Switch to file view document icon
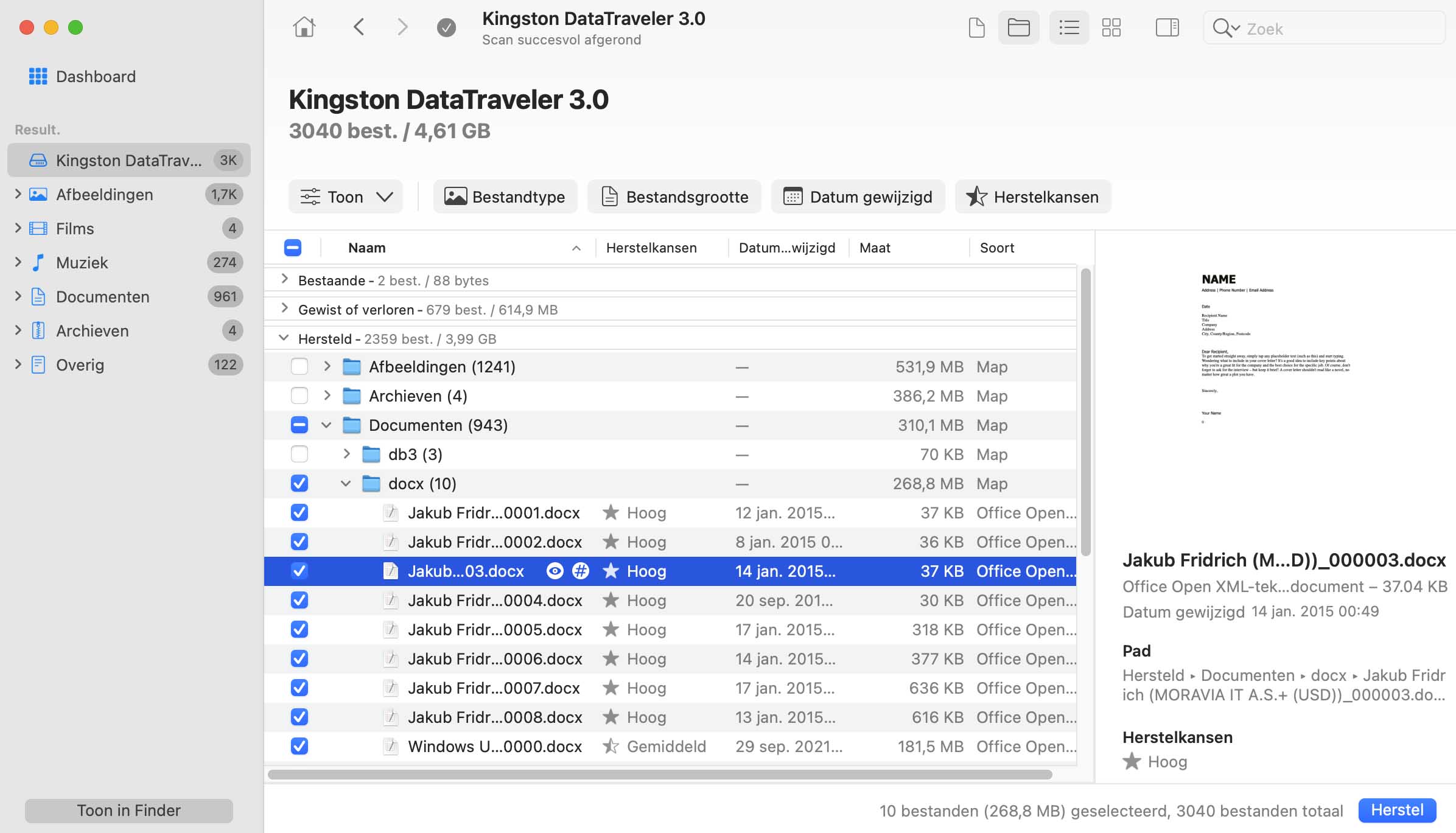Screen dimensions: 1456x833 point(976,28)
